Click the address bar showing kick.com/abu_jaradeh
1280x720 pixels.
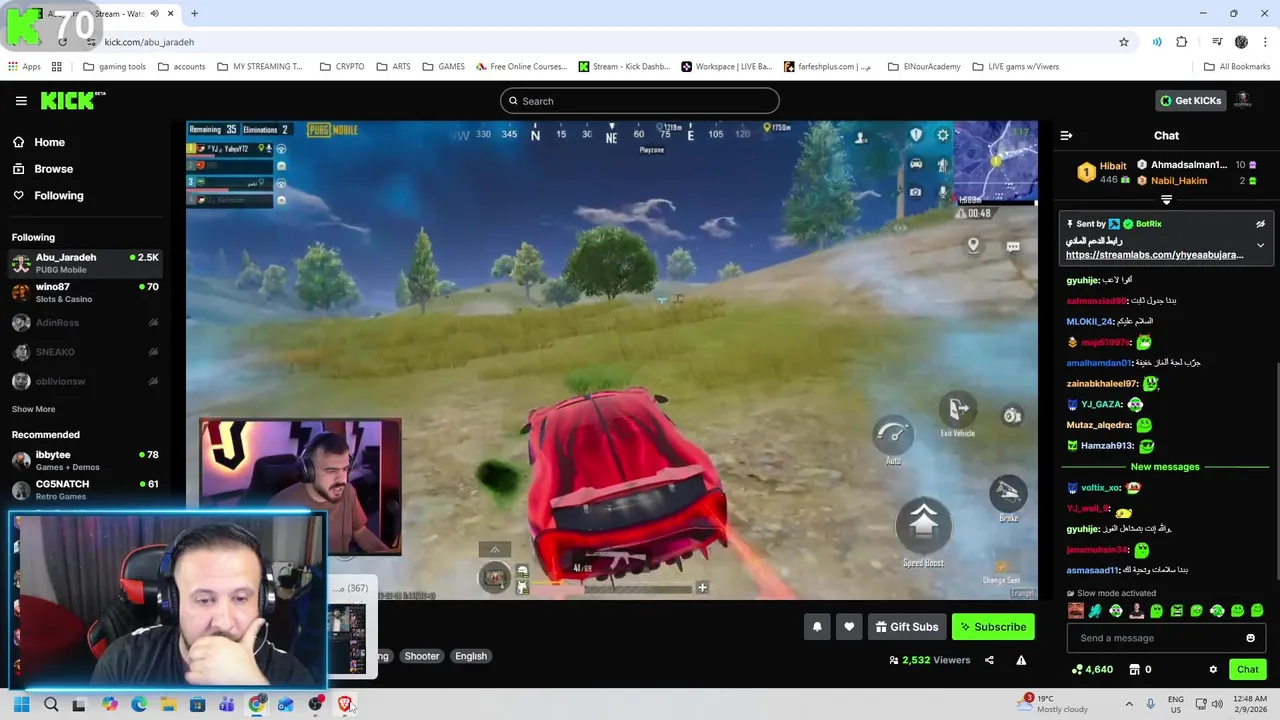tap(600, 42)
